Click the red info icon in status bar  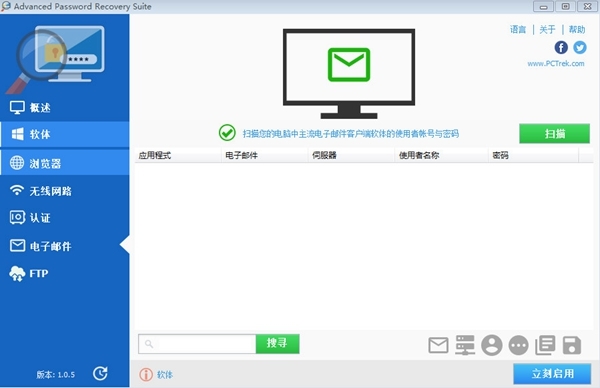[x=146, y=375]
